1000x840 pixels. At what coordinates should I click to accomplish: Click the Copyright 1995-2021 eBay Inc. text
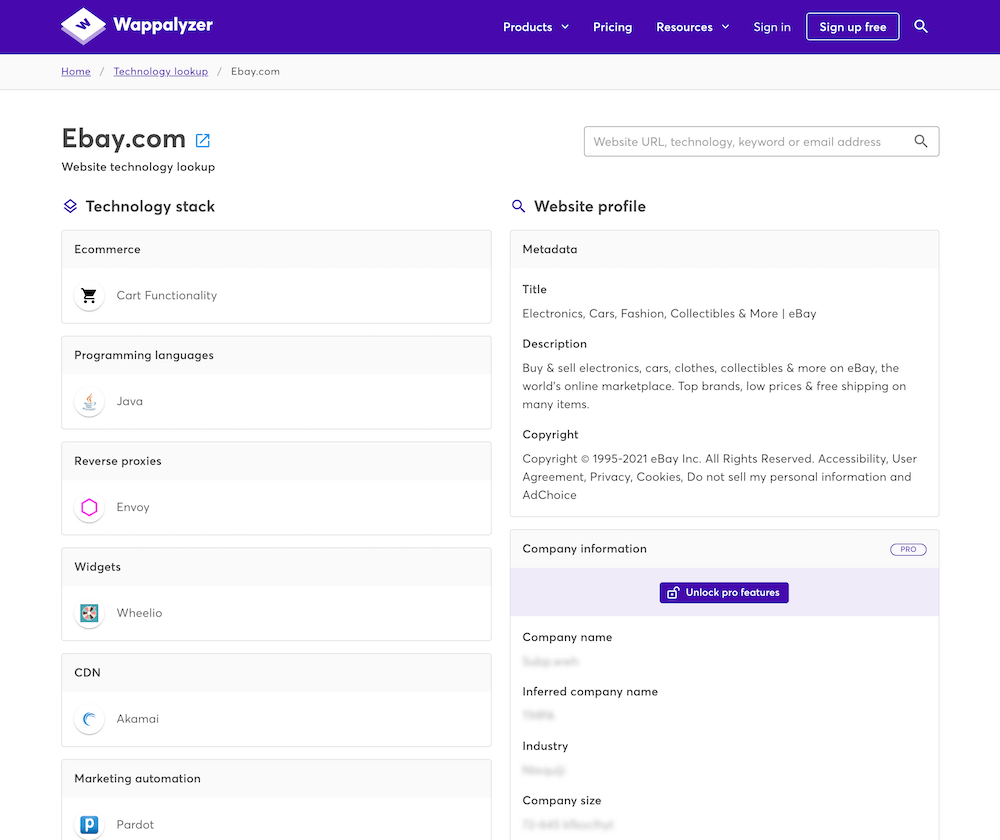coord(719,477)
